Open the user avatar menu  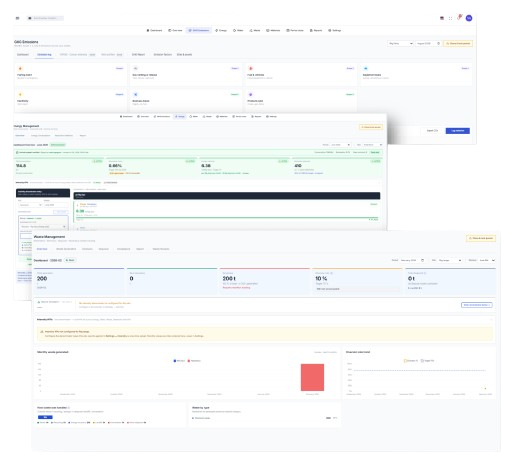[469, 18]
